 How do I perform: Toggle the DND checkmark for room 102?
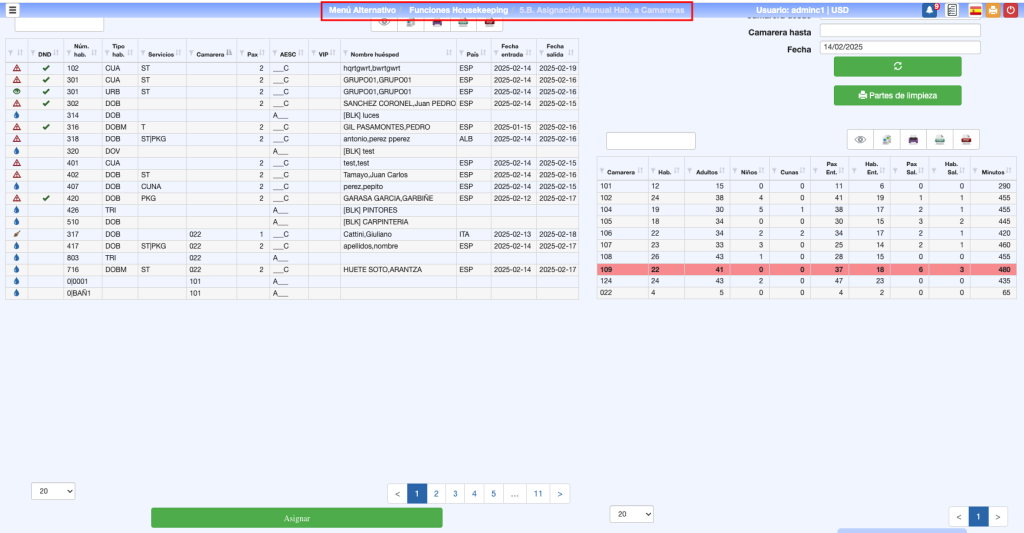point(46,68)
